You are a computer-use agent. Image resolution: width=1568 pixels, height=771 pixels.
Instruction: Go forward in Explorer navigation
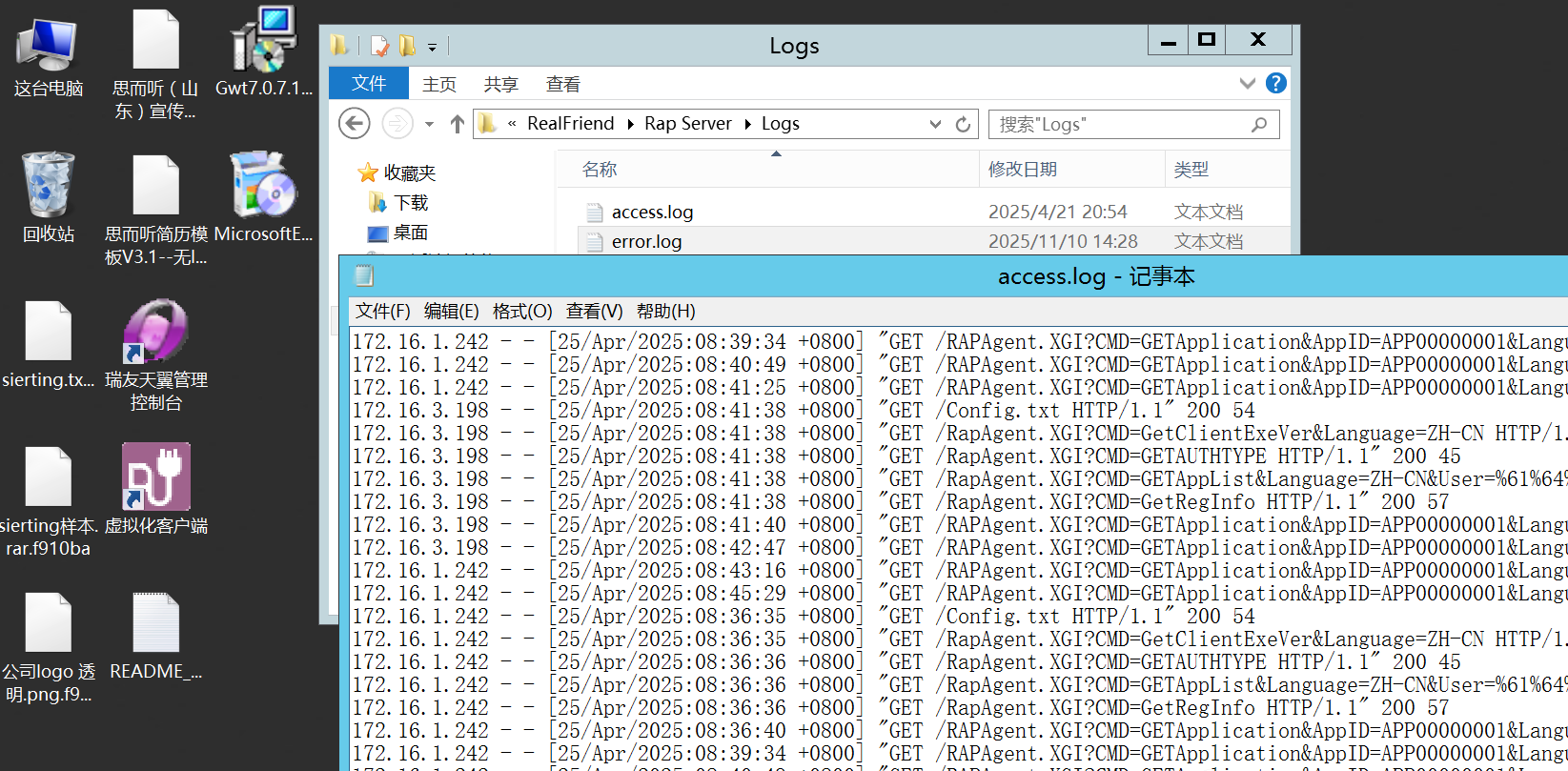[397, 124]
